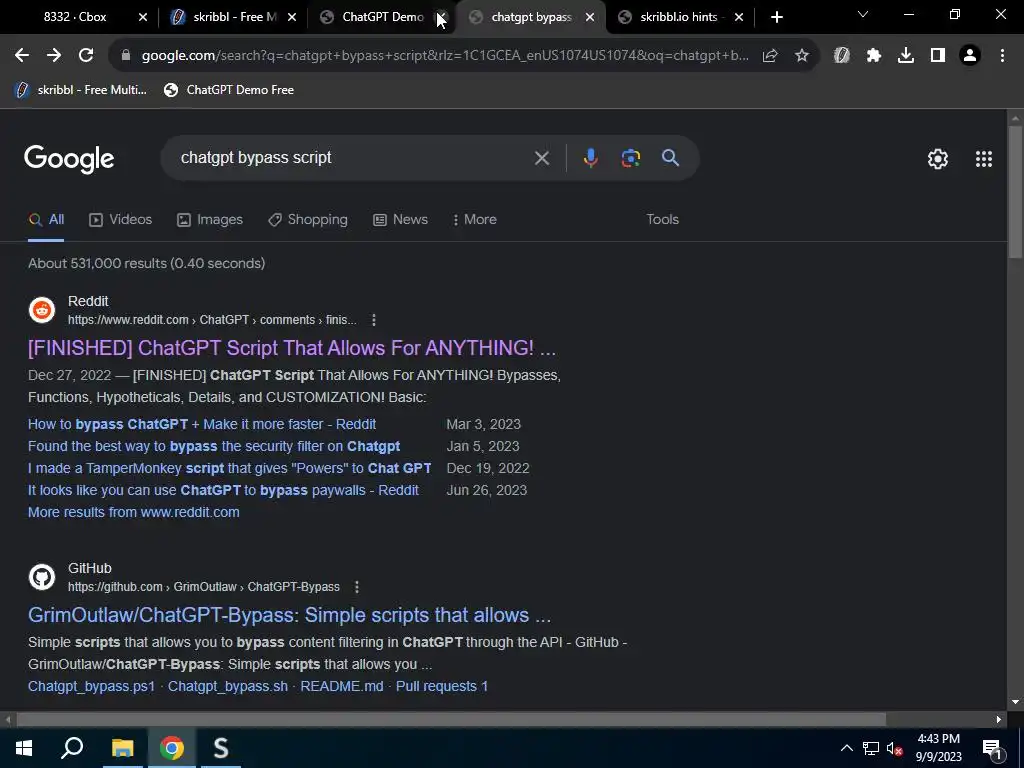
Task: Close the chatgpt bypass tab
Action: (590, 18)
